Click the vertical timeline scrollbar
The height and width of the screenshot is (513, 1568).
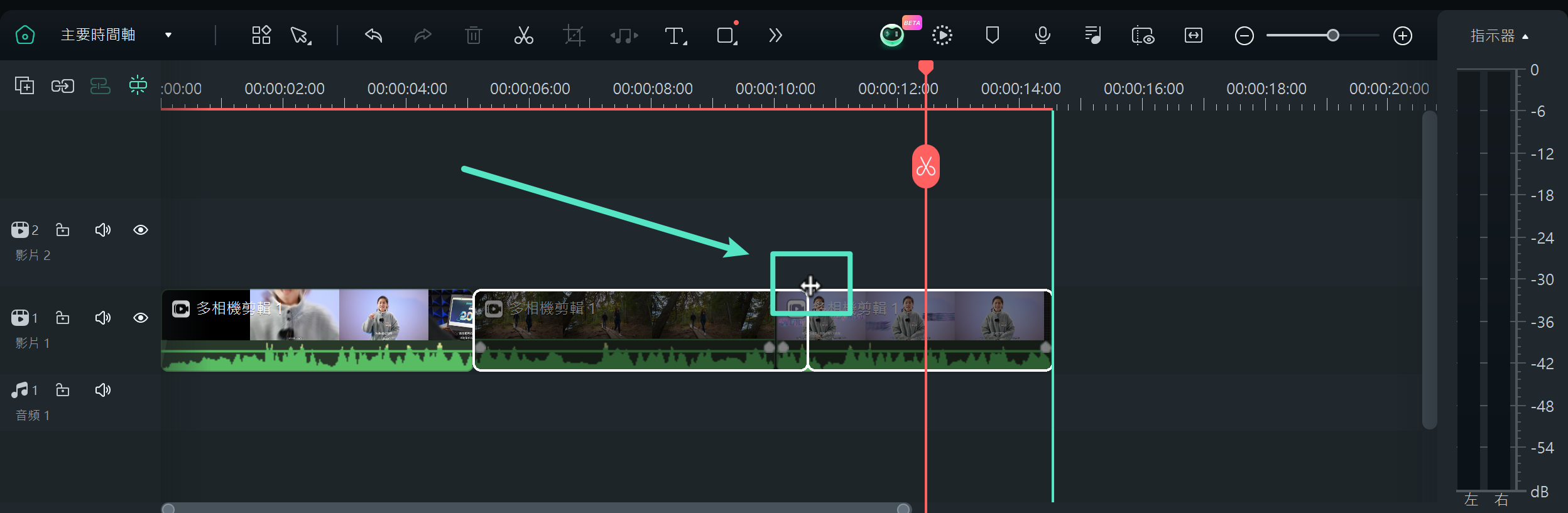tap(1429, 270)
